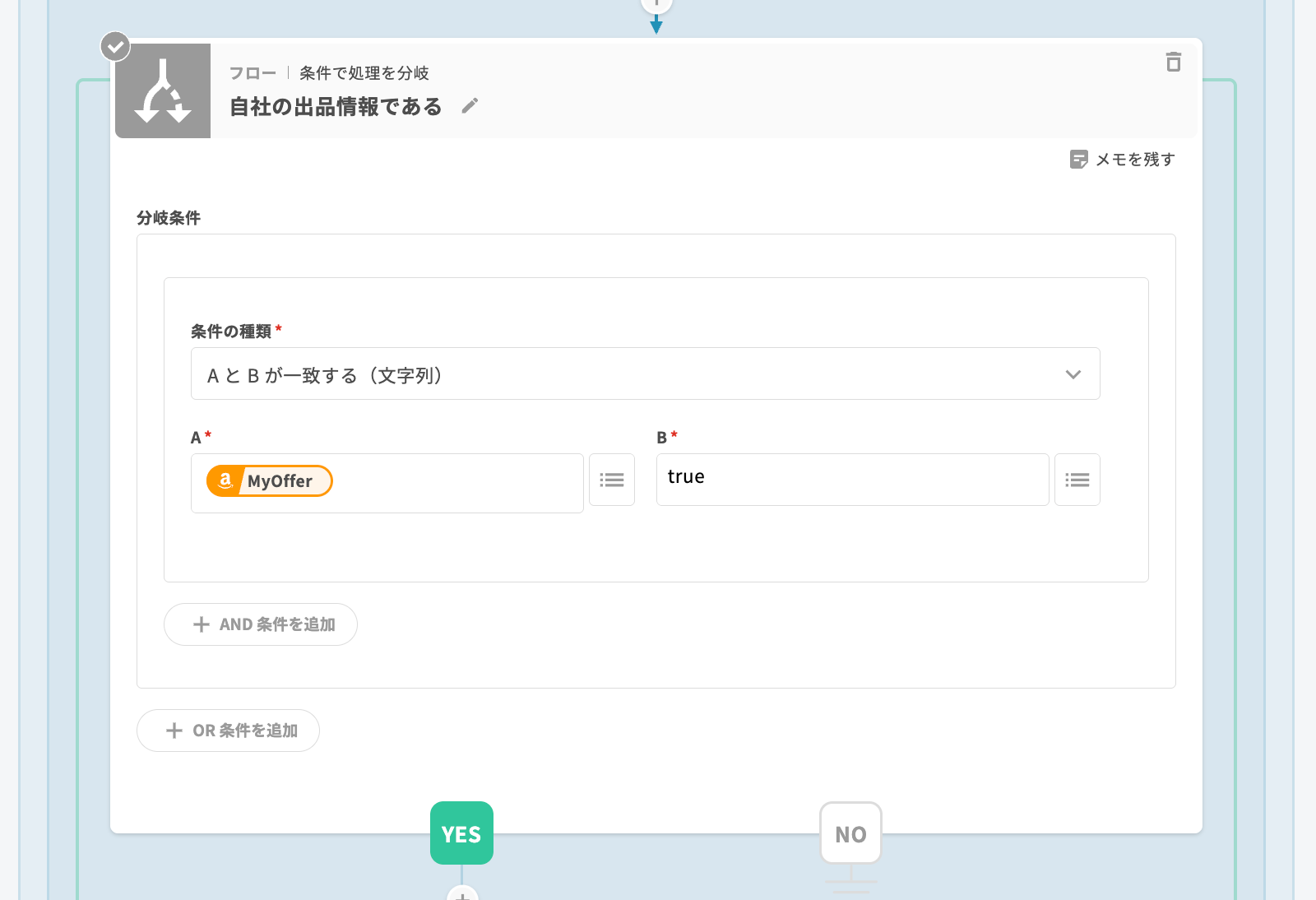
Task: Click the pencil icon to rename the step
Action: pos(470,106)
